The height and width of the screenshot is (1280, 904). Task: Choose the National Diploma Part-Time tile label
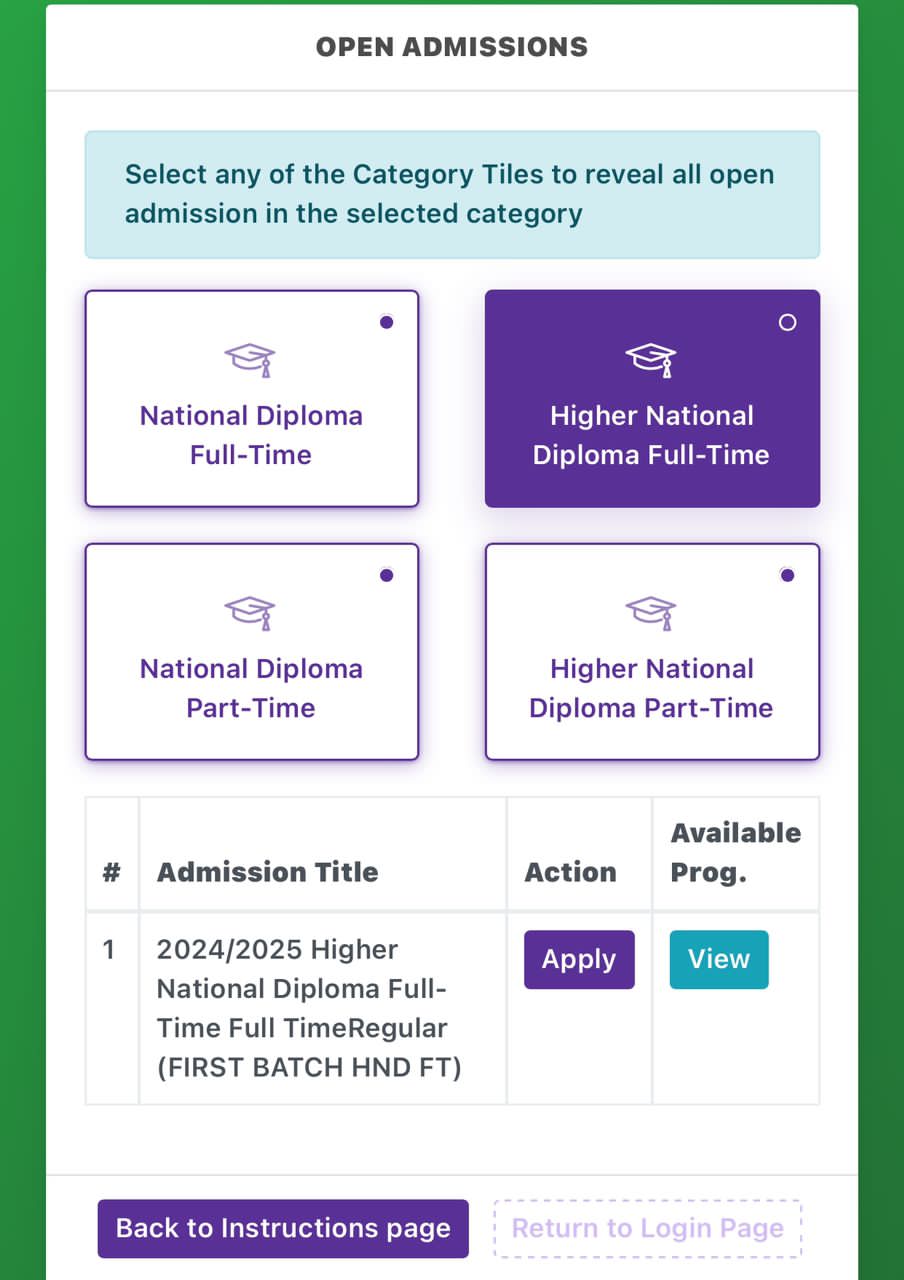[251, 688]
